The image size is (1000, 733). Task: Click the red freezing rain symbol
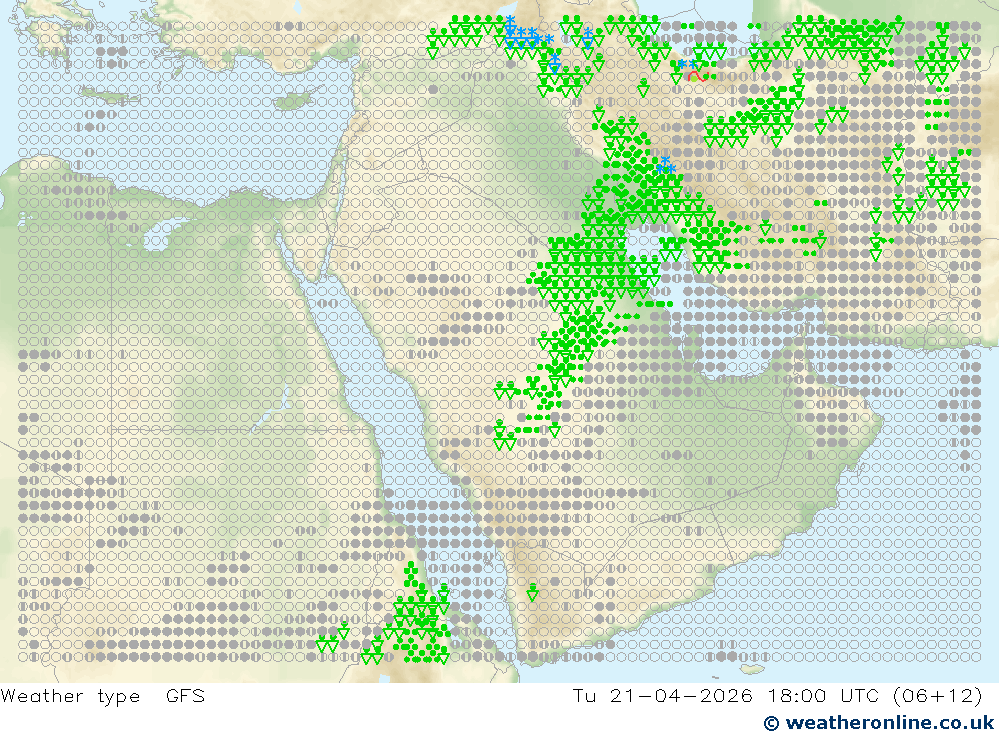(696, 77)
